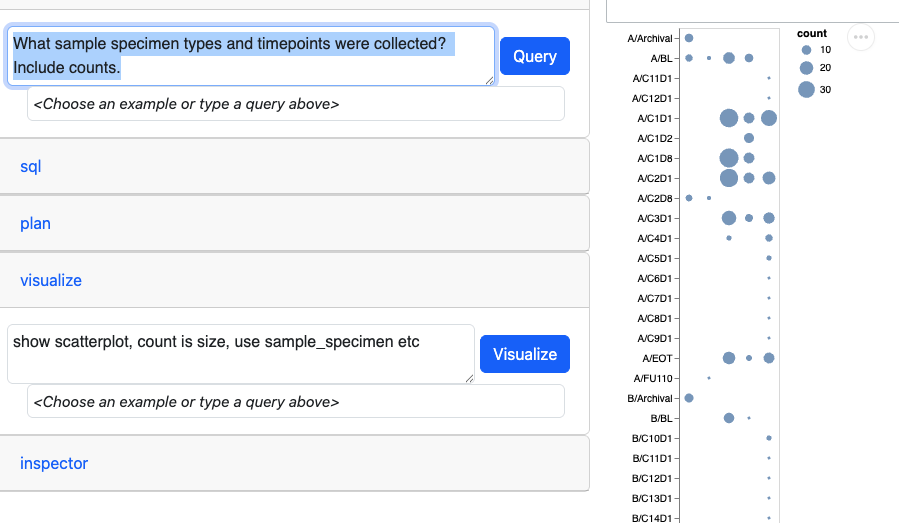Click resize handle of visualize textarea
The image size is (899, 523).
pyautogui.click(x=470, y=378)
